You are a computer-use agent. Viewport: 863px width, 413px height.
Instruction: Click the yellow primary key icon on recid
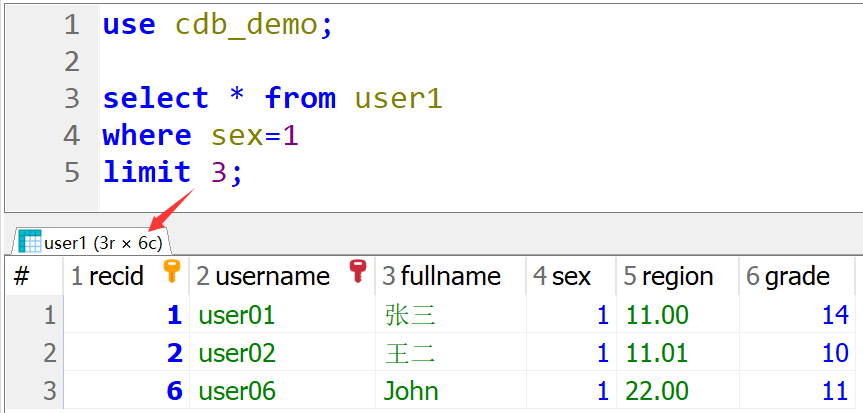click(x=171, y=272)
